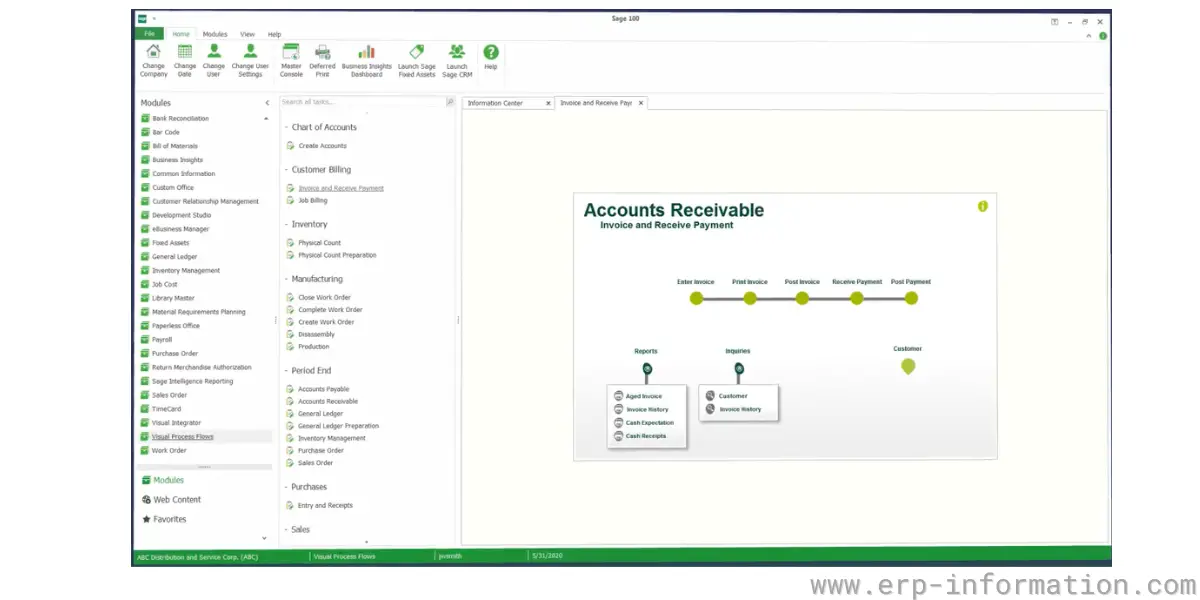Open the Create Accounts task
The width and height of the screenshot is (1200, 600).
click(x=322, y=146)
